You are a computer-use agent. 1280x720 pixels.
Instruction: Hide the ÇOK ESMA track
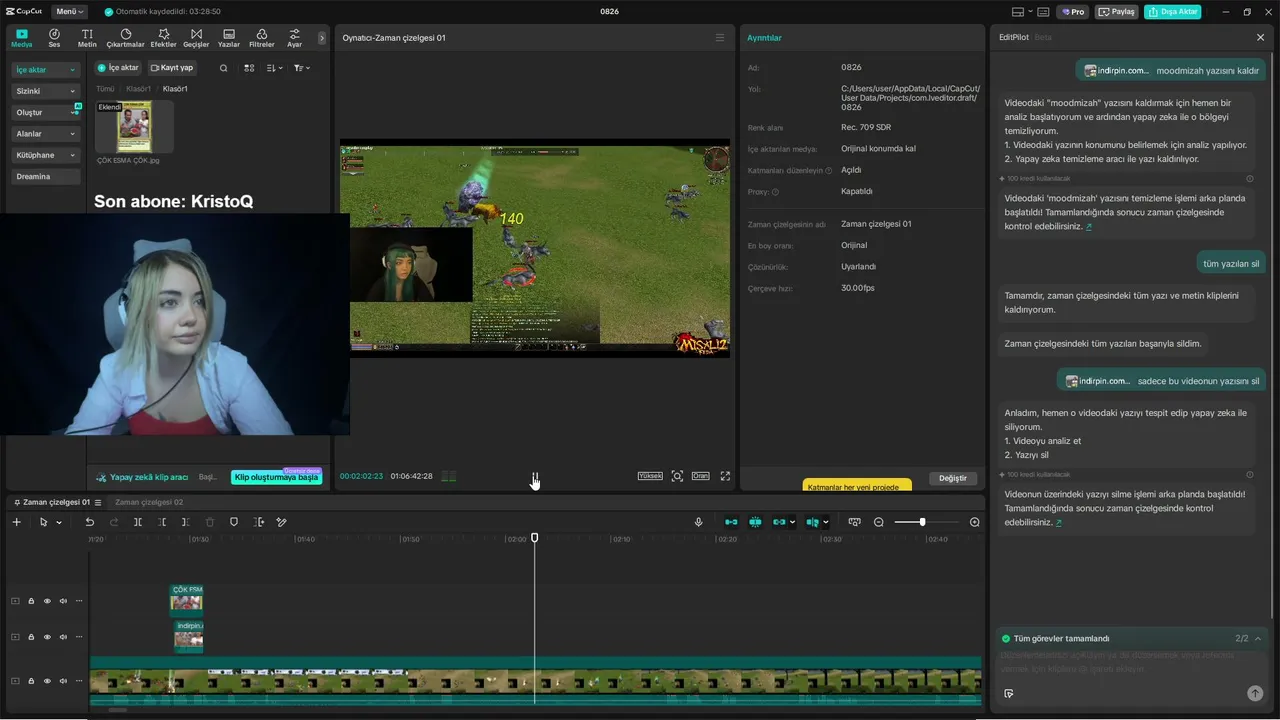(x=47, y=601)
